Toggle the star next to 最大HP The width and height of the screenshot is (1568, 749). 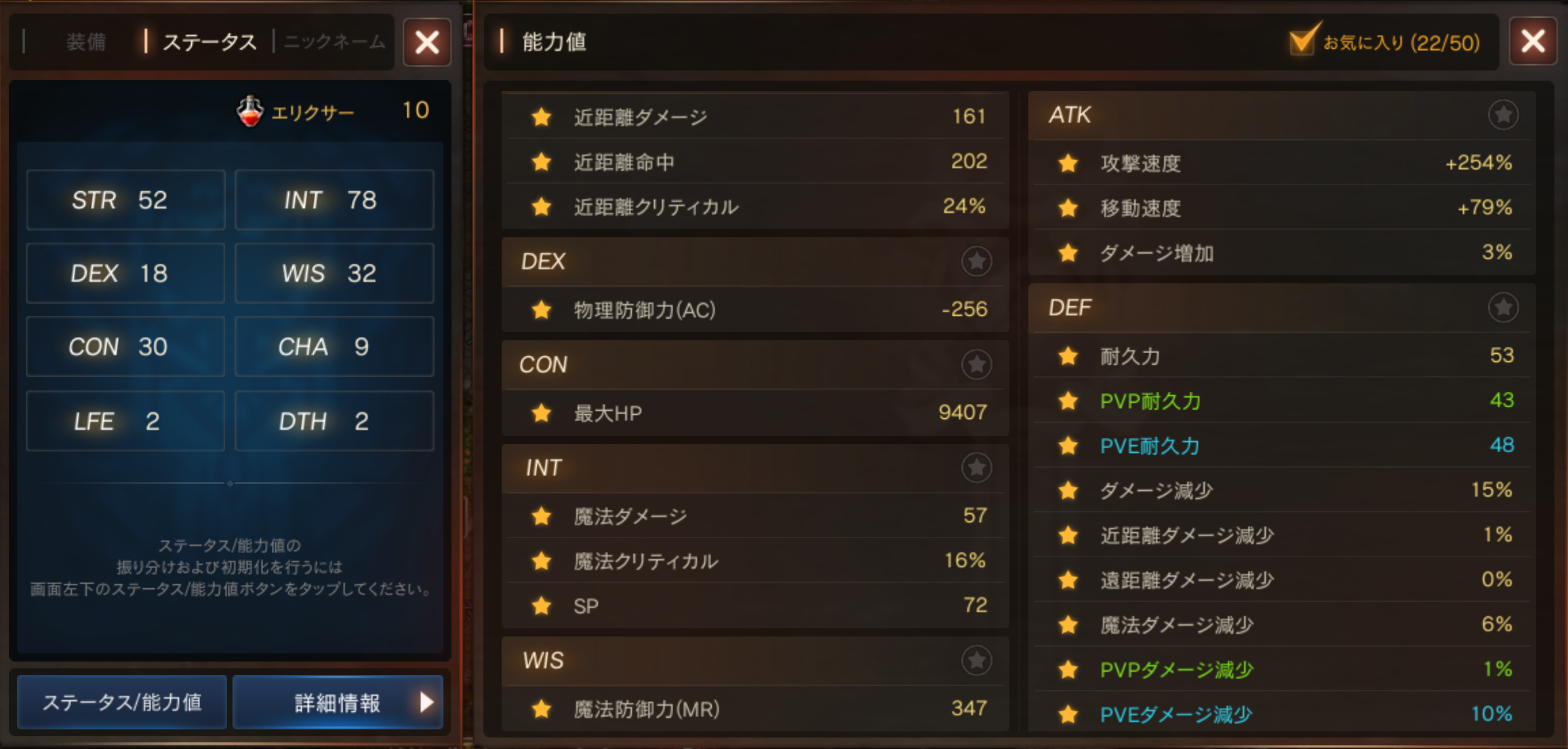[x=541, y=413]
